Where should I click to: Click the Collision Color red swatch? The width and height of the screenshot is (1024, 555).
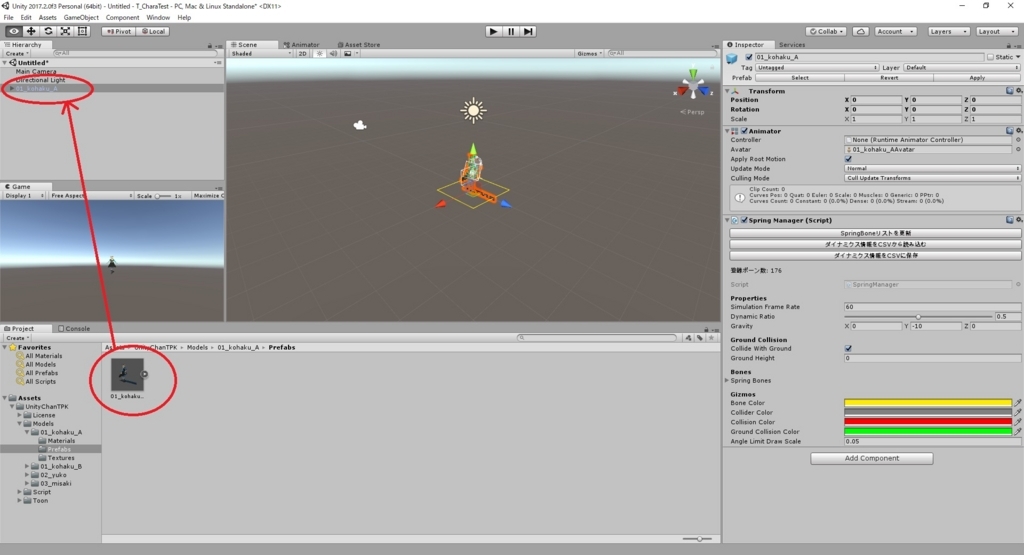click(928, 422)
